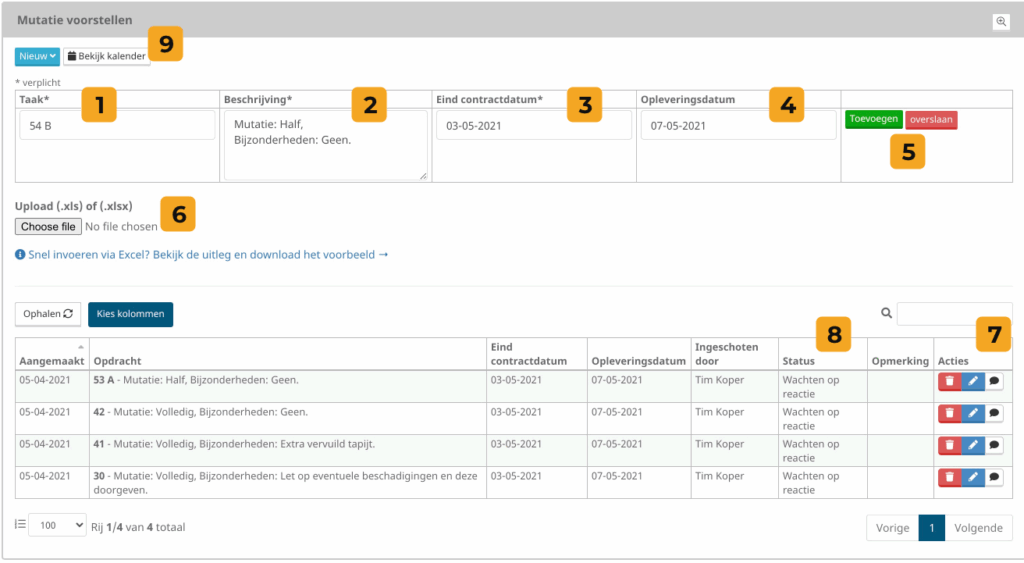
Task: Go to Volgende page
Action: coord(978,528)
